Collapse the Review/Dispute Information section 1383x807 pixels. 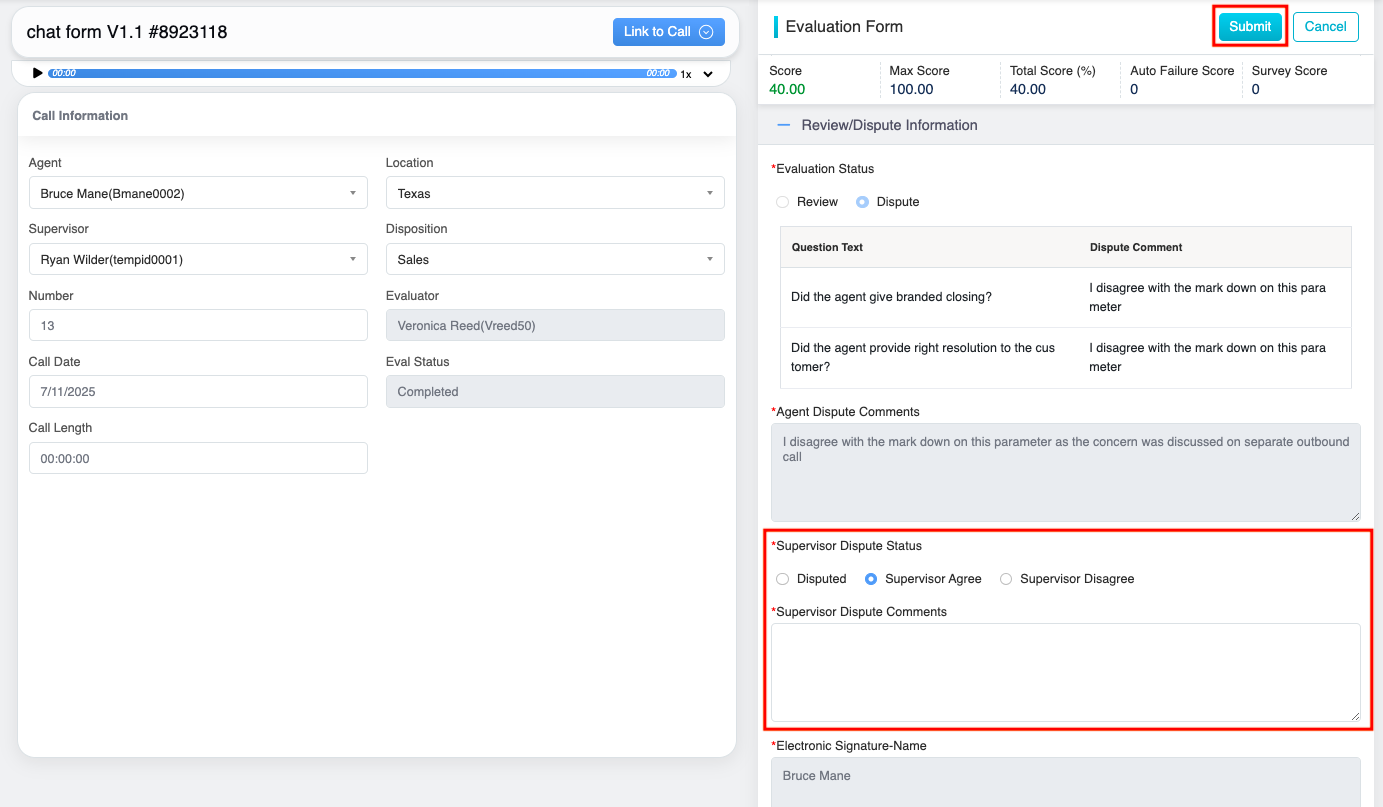click(x=783, y=125)
